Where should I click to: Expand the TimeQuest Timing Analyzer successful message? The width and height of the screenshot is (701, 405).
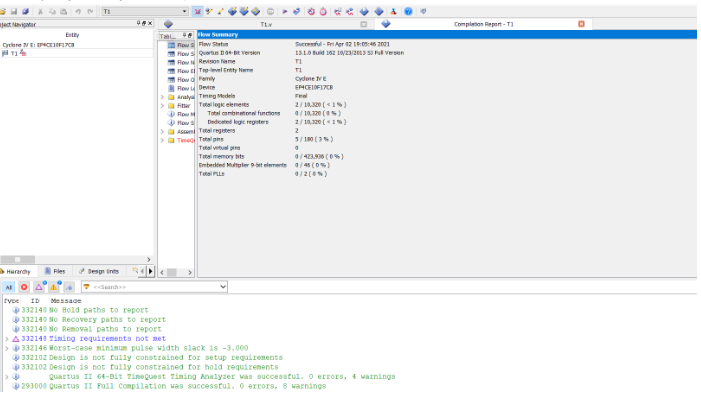tap(7, 377)
